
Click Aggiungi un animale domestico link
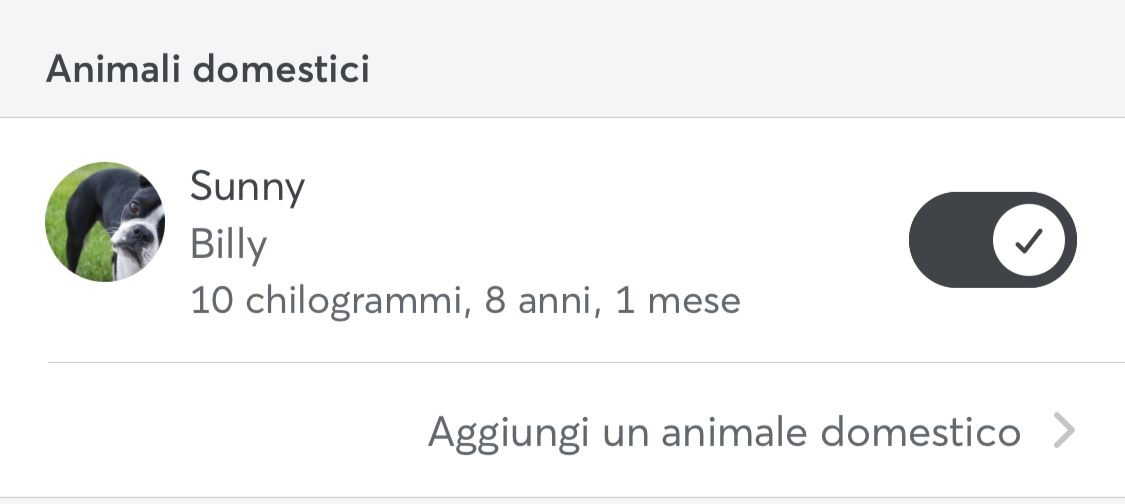tap(724, 433)
